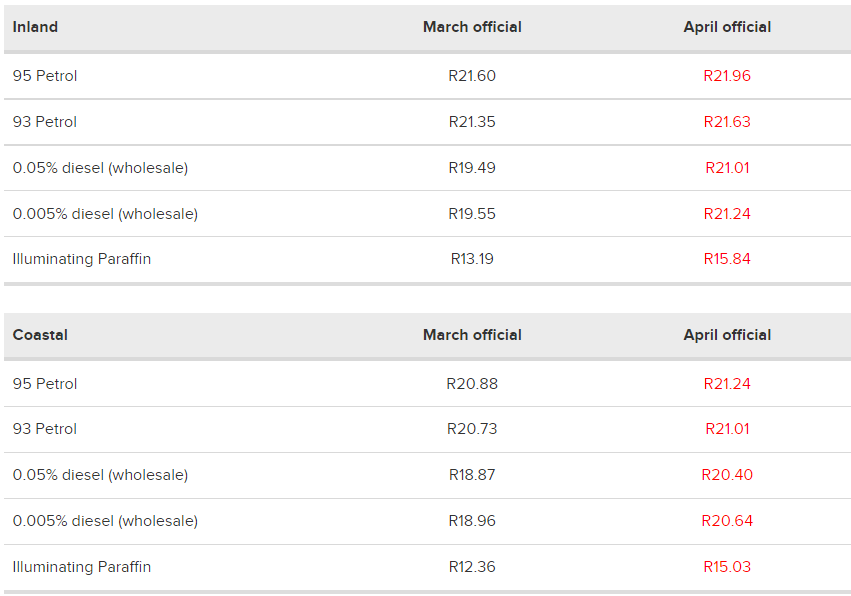Select the Inland 93 Petrol row label
This screenshot has width=851, height=596.
pyautogui.click(x=45, y=122)
